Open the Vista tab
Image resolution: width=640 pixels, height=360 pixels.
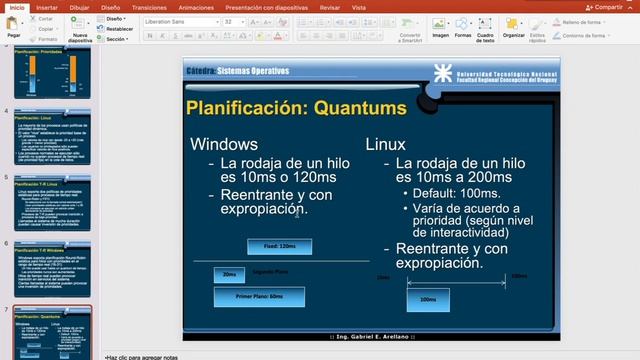point(359,8)
